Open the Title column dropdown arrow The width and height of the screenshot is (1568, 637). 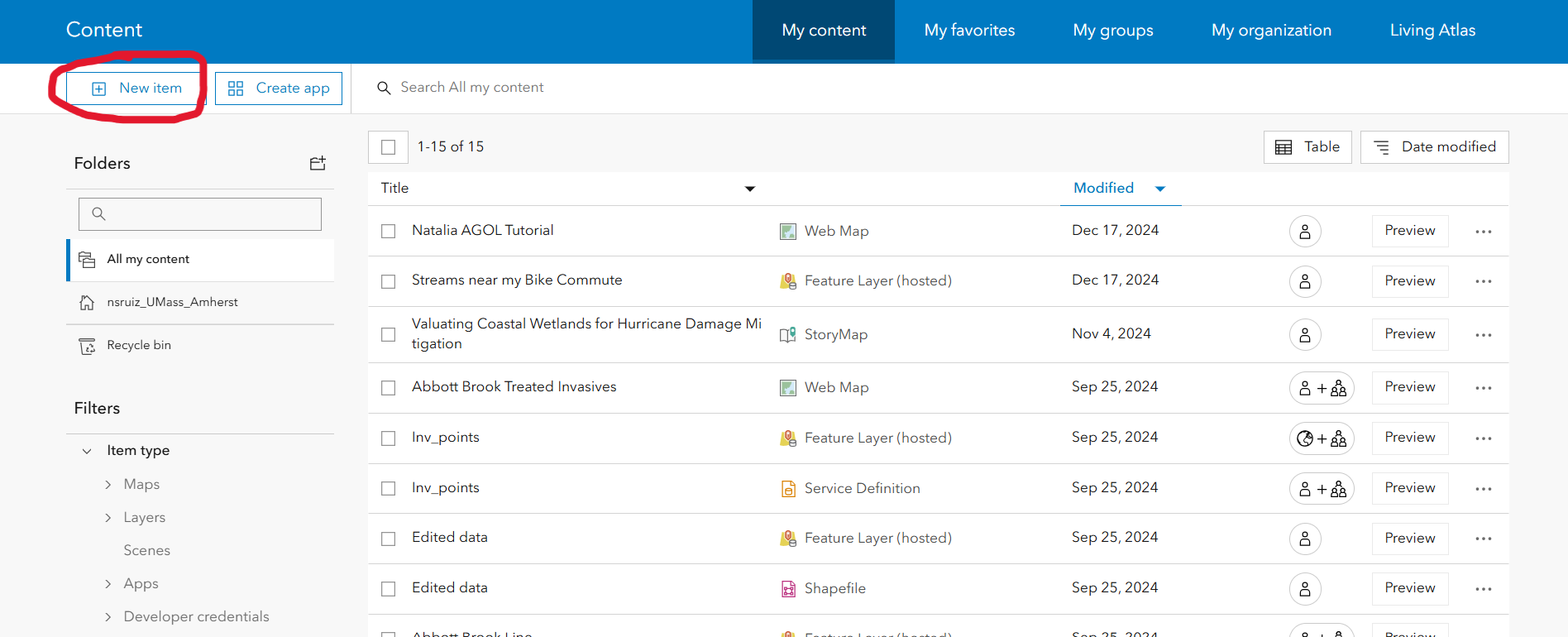pyautogui.click(x=750, y=189)
